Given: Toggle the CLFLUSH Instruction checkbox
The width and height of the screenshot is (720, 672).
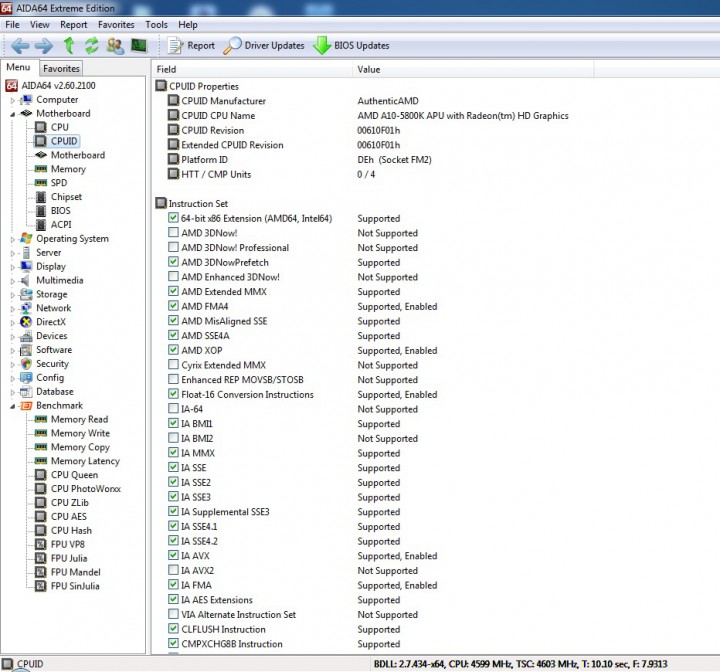Looking at the screenshot, I should (x=173, y=628).
